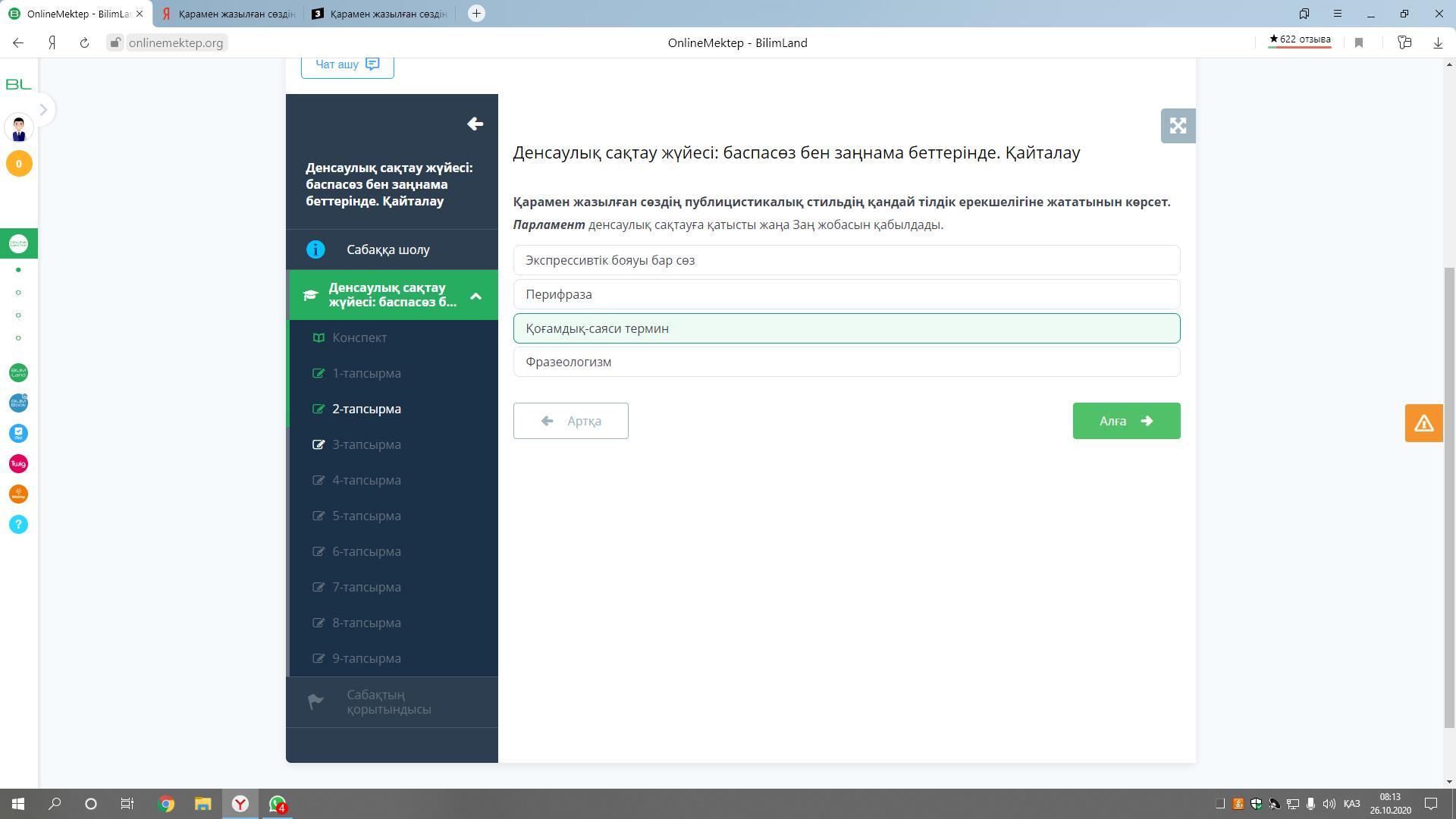Open the user avatar profile icon
This screenshot has height=819, width=1456.
tap(18, 128)
